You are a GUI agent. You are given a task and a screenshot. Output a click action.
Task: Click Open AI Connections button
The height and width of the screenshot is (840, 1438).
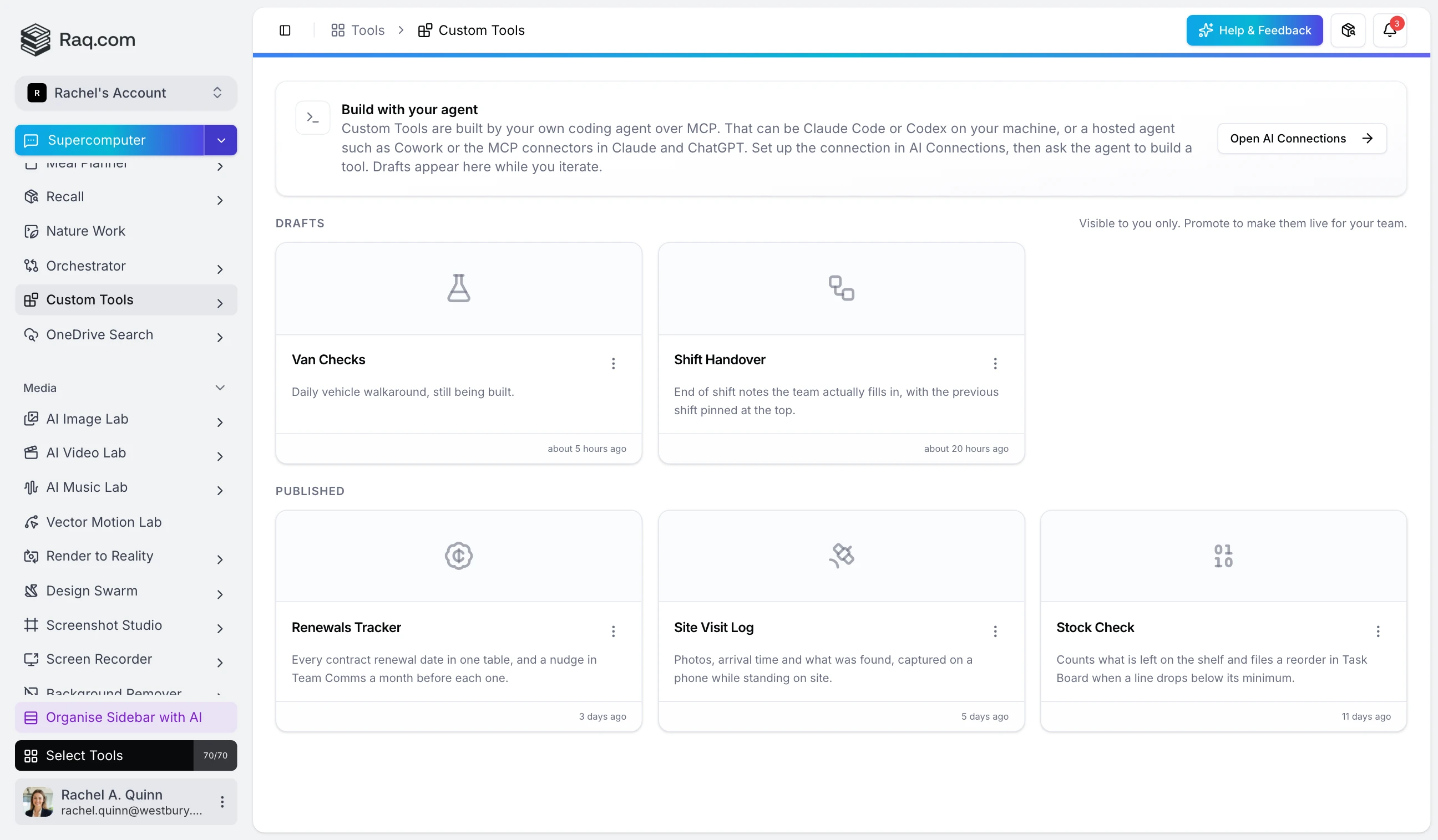(1302, 139)
